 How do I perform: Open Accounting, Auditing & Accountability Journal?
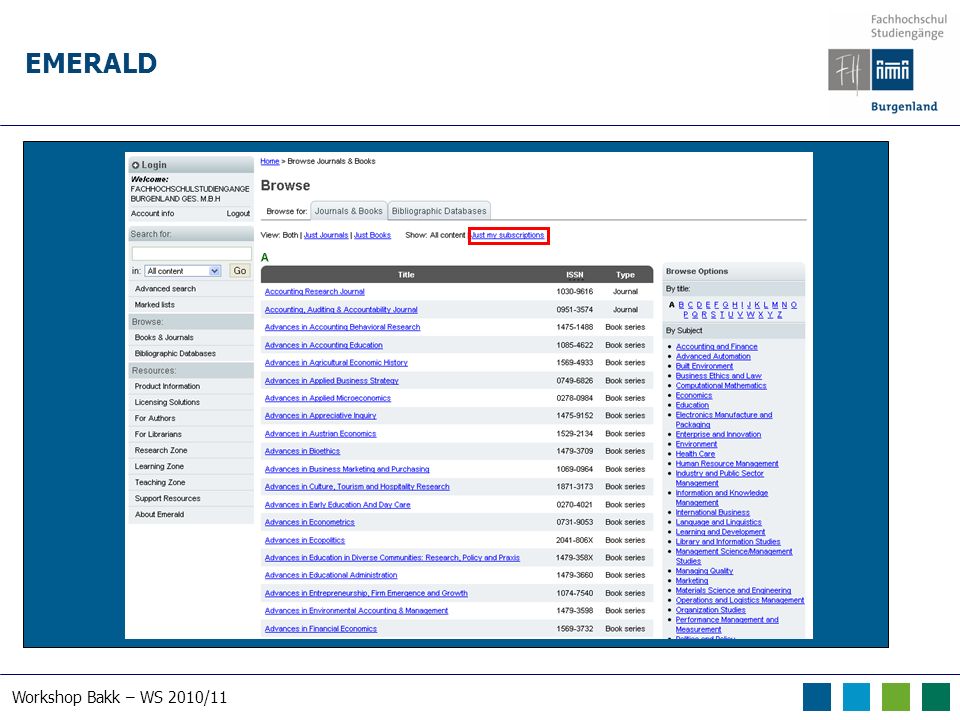click(x=341, y=310)
